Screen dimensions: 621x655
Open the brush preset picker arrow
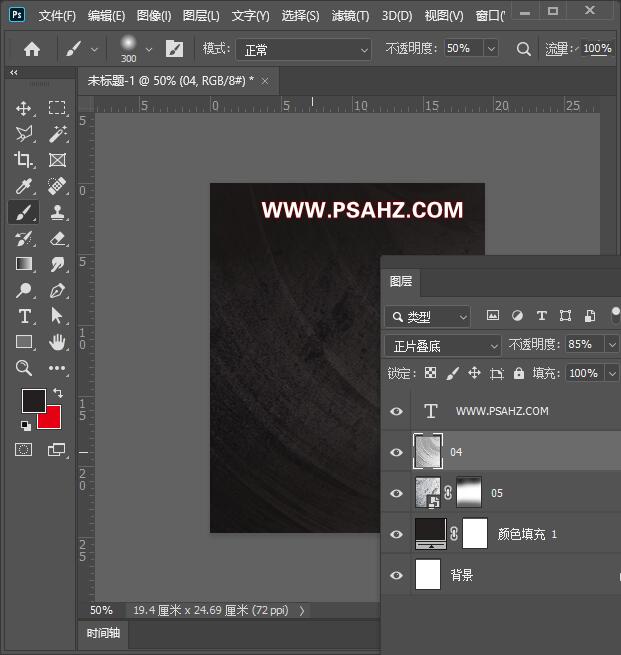pyautogui.click(x=149, y=50)
